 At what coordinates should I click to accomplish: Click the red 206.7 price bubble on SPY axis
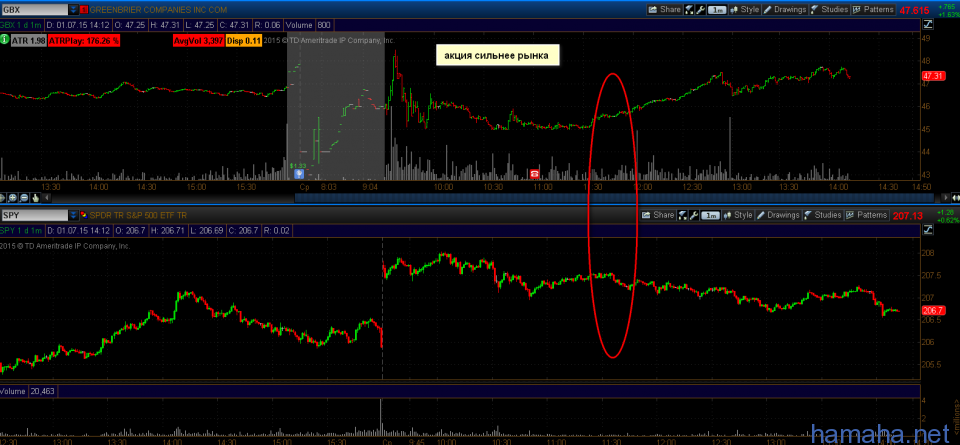tap(933, 310)
